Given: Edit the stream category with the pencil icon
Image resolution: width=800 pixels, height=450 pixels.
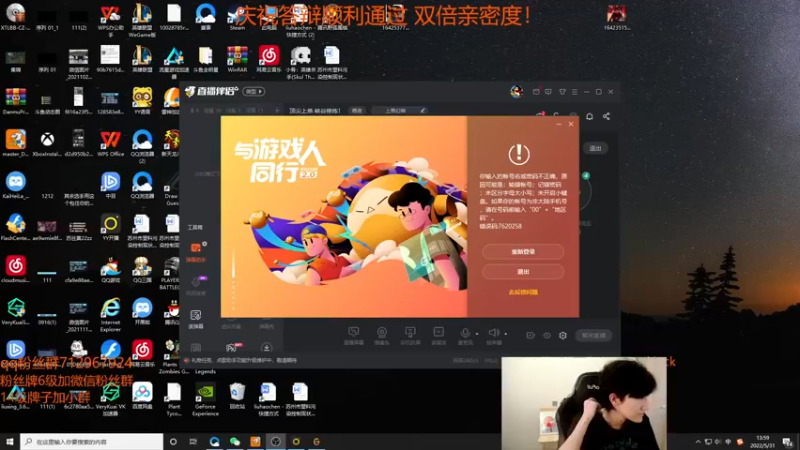Looking at the screenshot, I should point(423,110).
